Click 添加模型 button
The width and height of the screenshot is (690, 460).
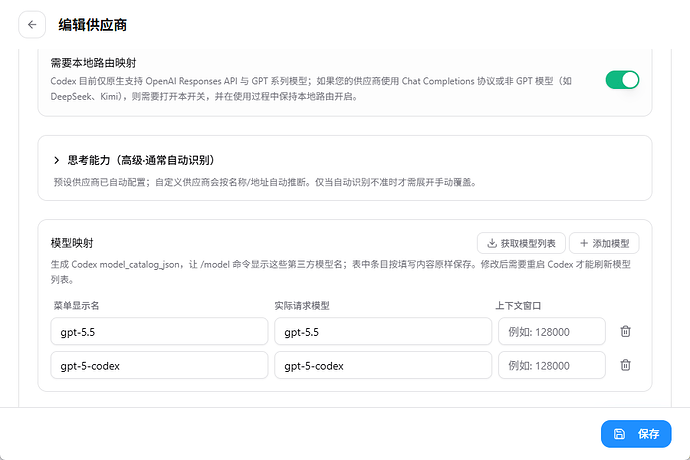click(604, 243)
